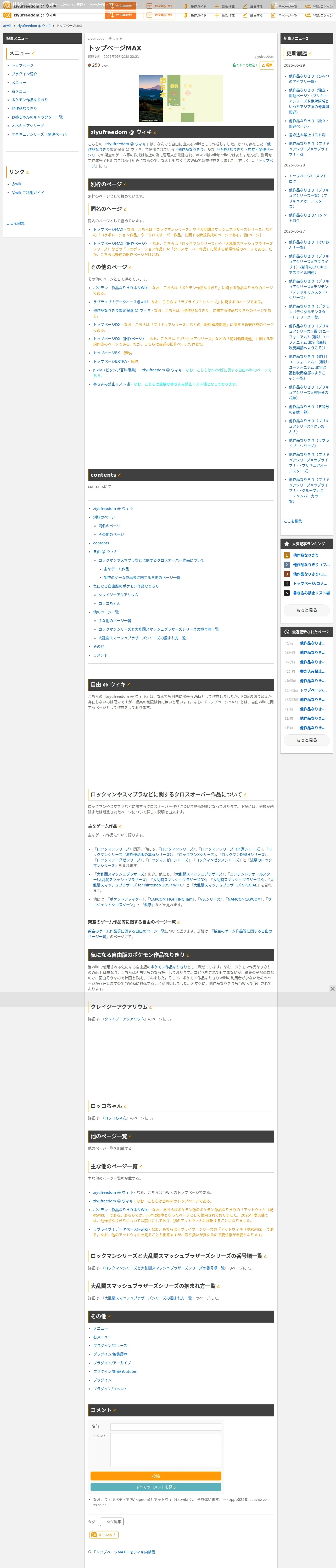The image size is (336, 1568).
Task: Click edit pencil beside 他のページ一覧 heading
Action: [x=130, y=1137]
